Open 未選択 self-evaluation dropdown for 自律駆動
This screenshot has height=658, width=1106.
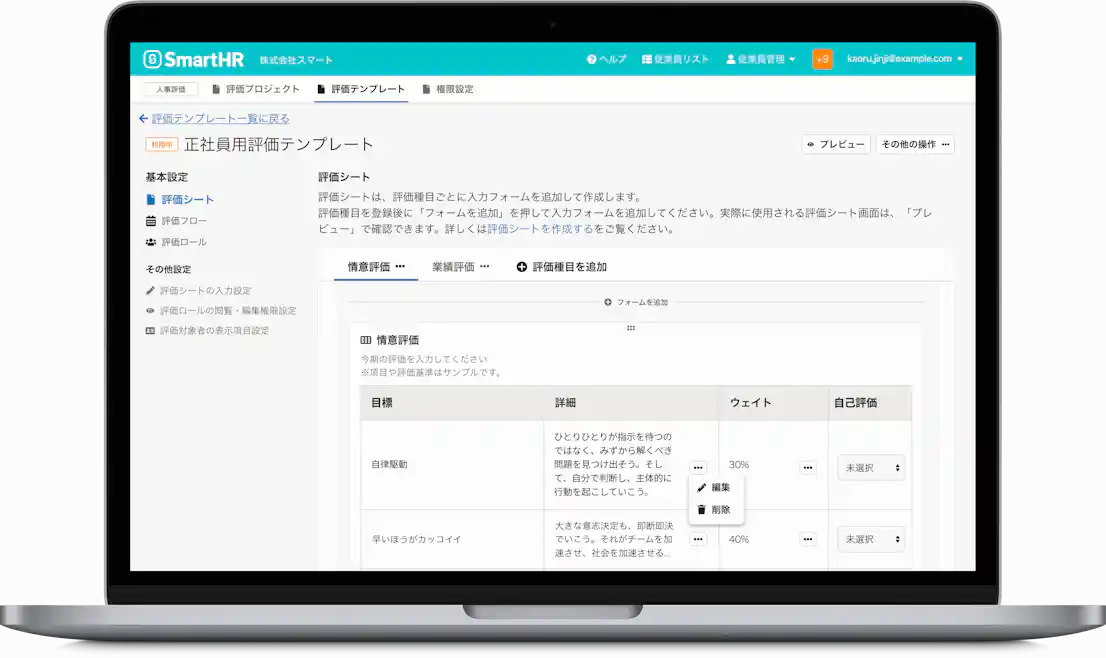click(870, 465)
